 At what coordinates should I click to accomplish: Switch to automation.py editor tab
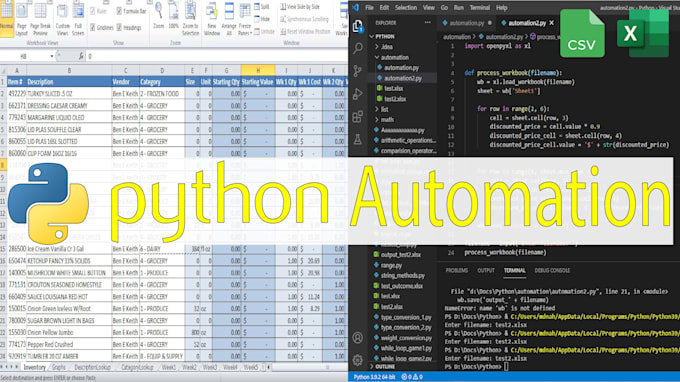coord(467,23)
